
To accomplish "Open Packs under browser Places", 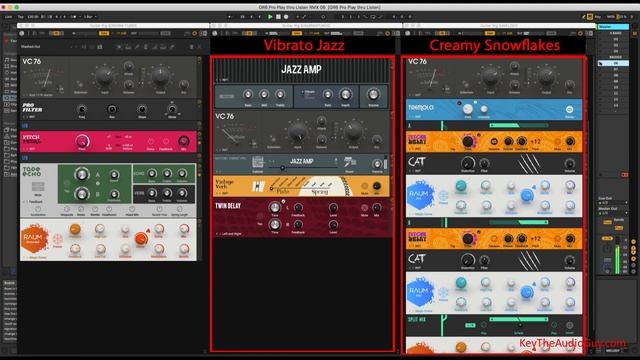I will [11, 130].
